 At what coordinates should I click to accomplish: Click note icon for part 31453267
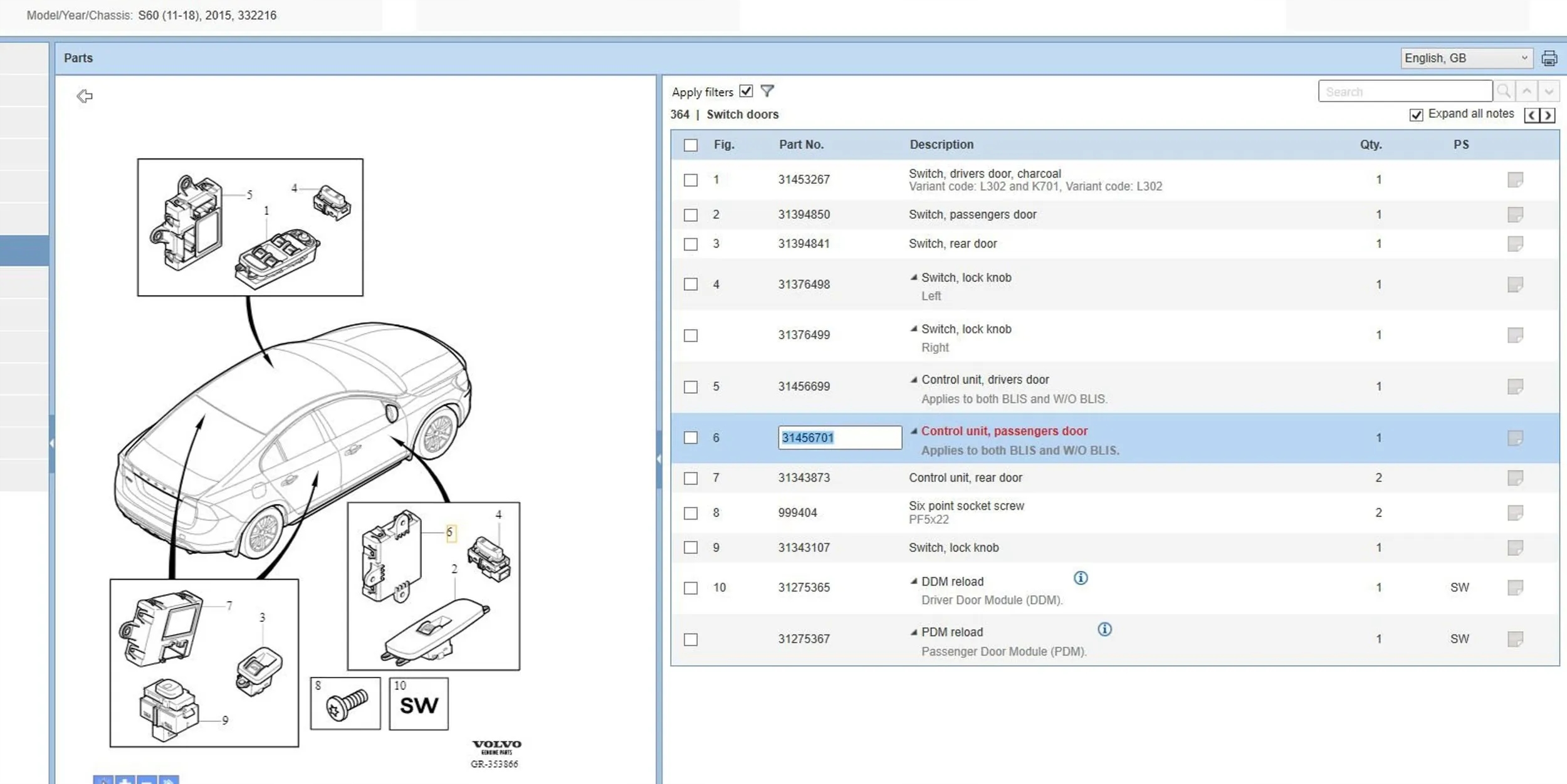coord(1514,180)
